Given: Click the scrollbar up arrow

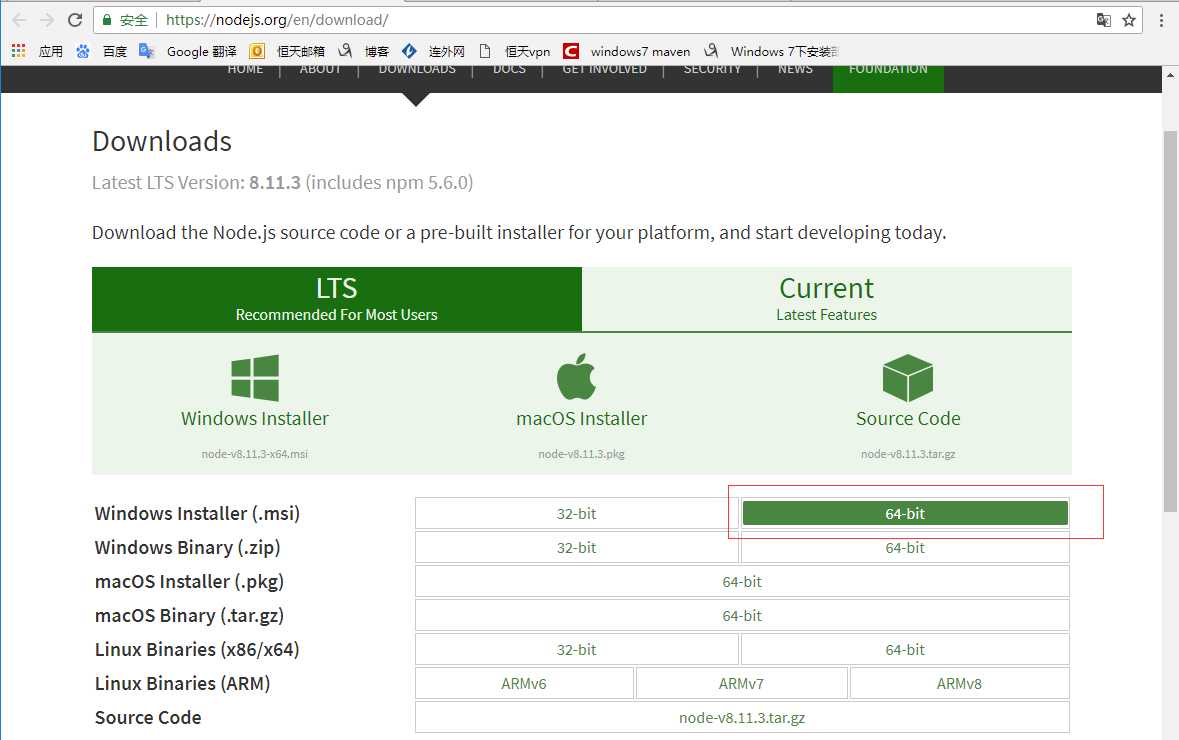Looking at the screenshot, I should pyautogui.click(x=1170, y=75).
